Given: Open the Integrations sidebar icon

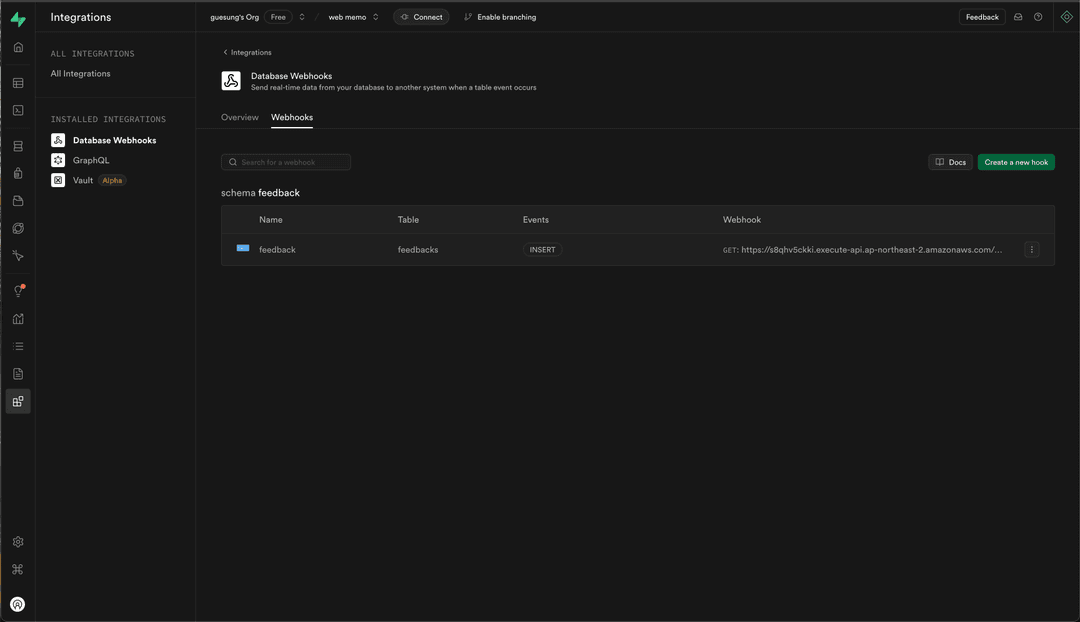Looking at the screenshot, I should pos(18,402).
